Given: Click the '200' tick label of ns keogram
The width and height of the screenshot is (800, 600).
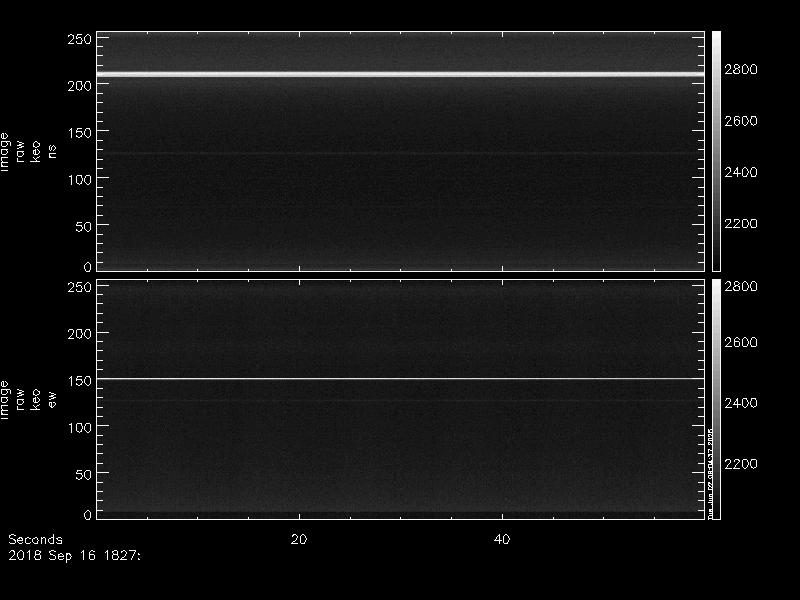Looking at the screenshot, I should pos(80,86).
